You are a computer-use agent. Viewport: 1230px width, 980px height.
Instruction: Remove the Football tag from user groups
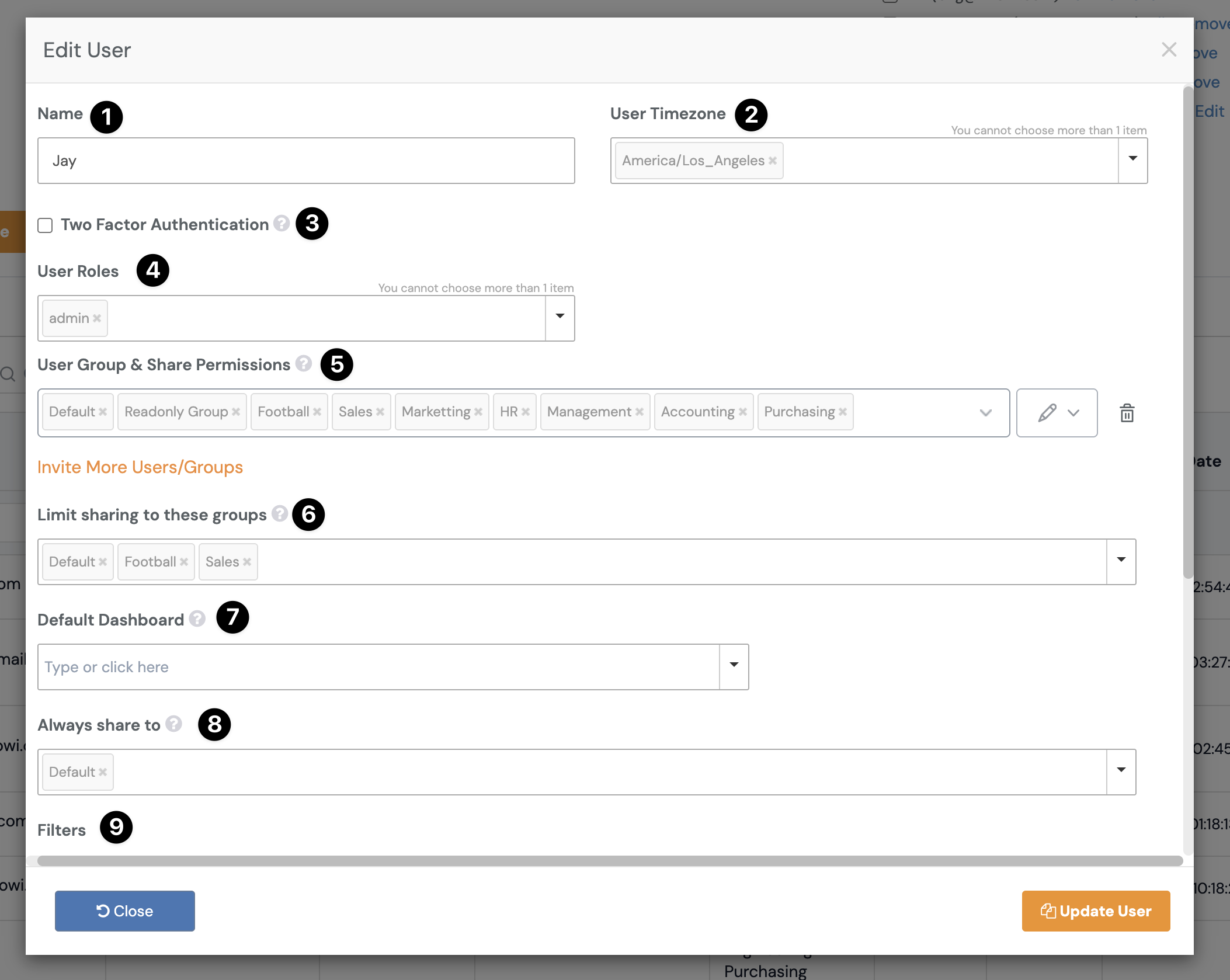coord(317,412)
